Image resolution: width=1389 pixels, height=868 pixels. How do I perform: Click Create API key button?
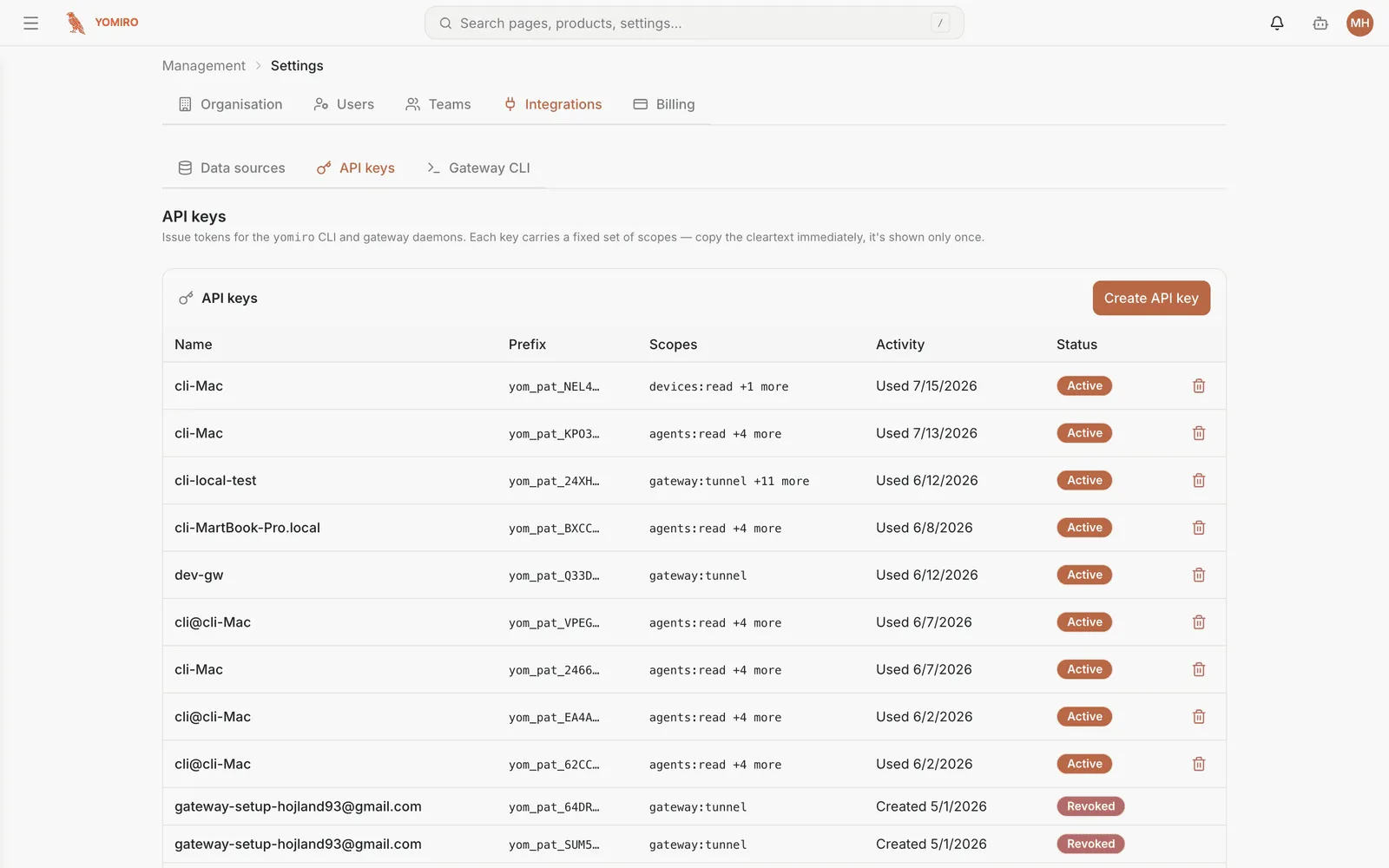coord(1151,299)
